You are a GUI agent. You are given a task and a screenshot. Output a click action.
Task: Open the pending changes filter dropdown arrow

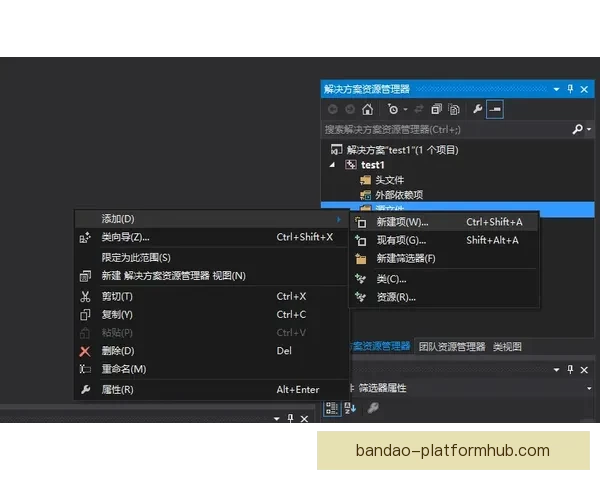tap(405, 109)
